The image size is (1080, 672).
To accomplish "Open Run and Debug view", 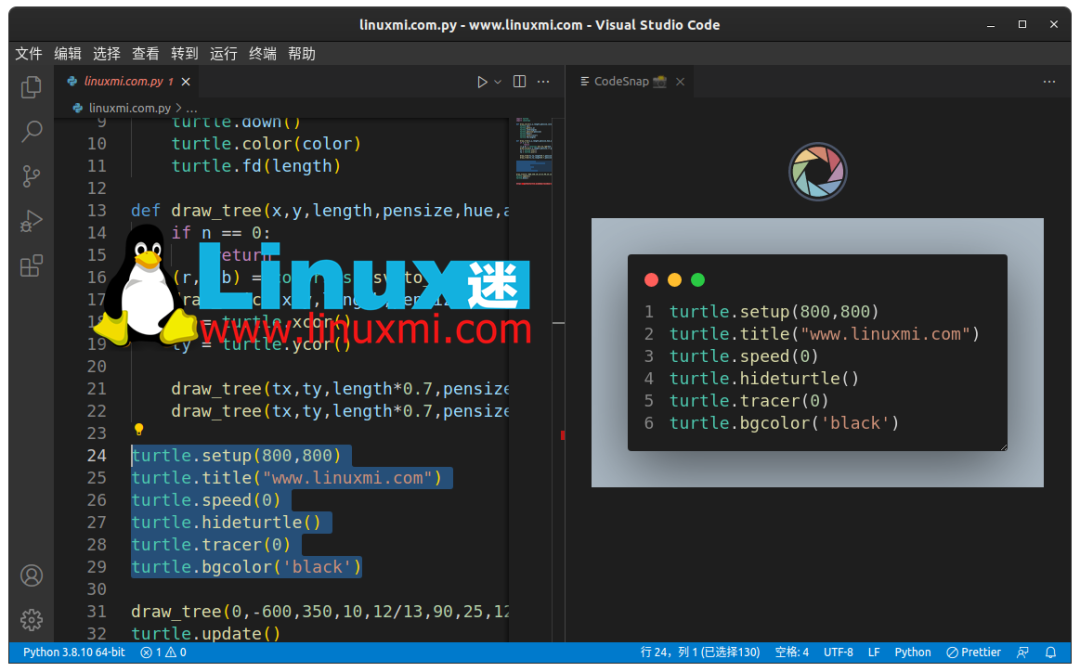I will click(31, 221).
